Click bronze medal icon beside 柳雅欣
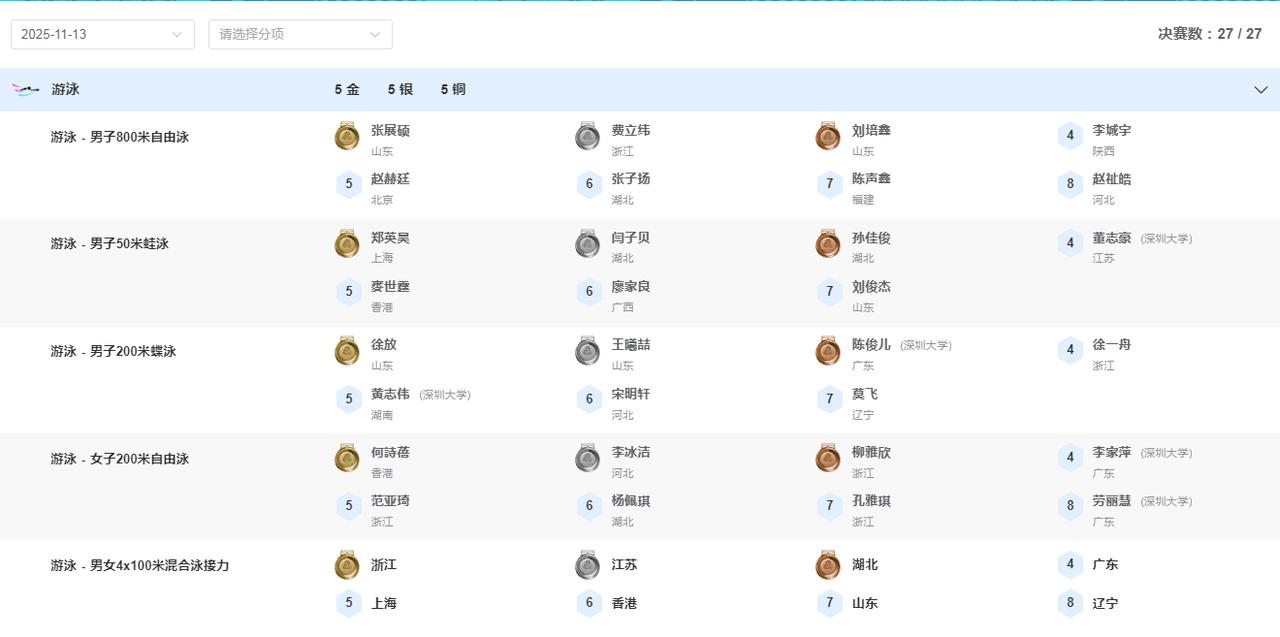The image size is (1280, 637). click(827, 458)
